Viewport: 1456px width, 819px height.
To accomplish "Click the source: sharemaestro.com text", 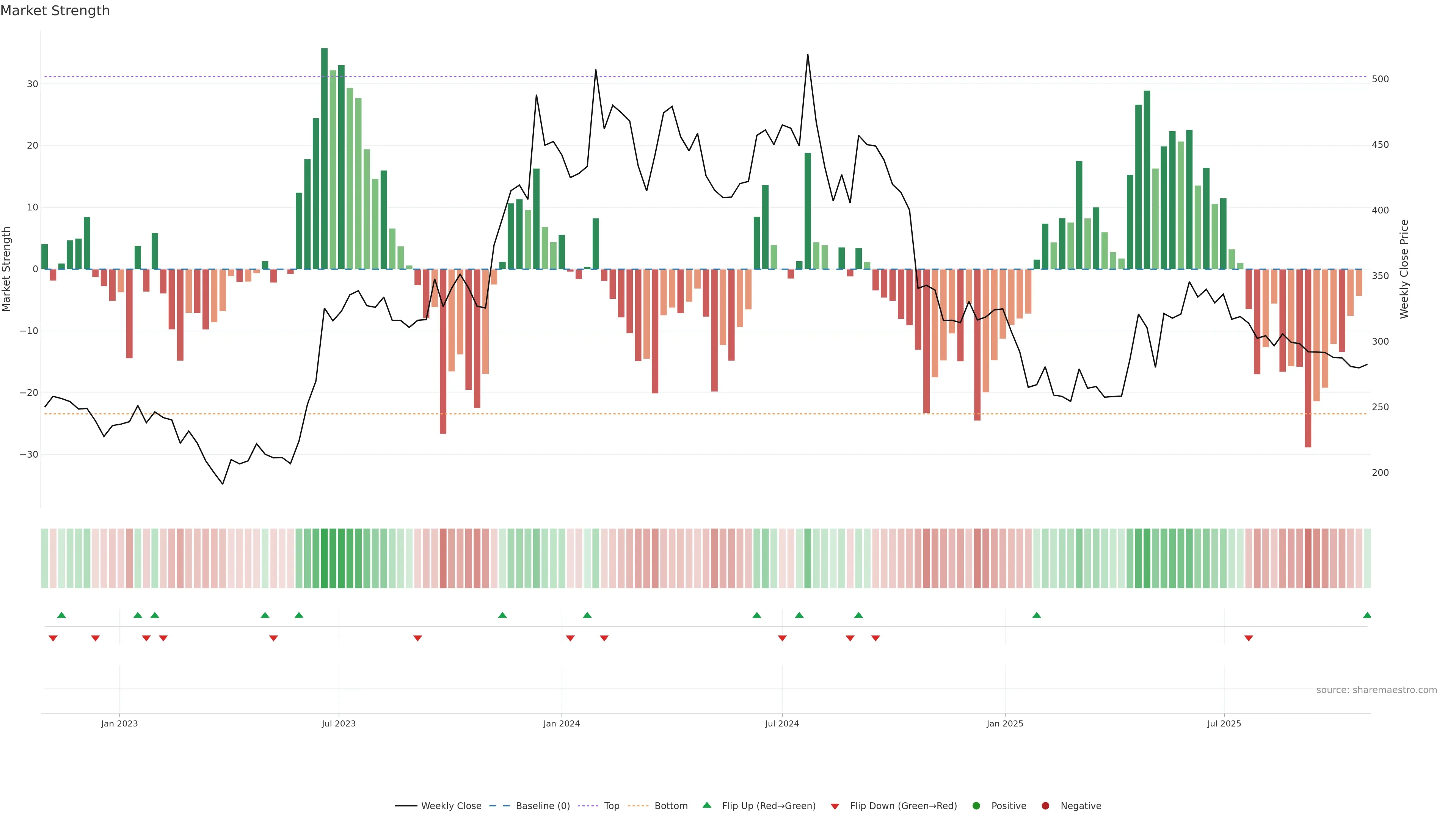I will point(1376,690).
